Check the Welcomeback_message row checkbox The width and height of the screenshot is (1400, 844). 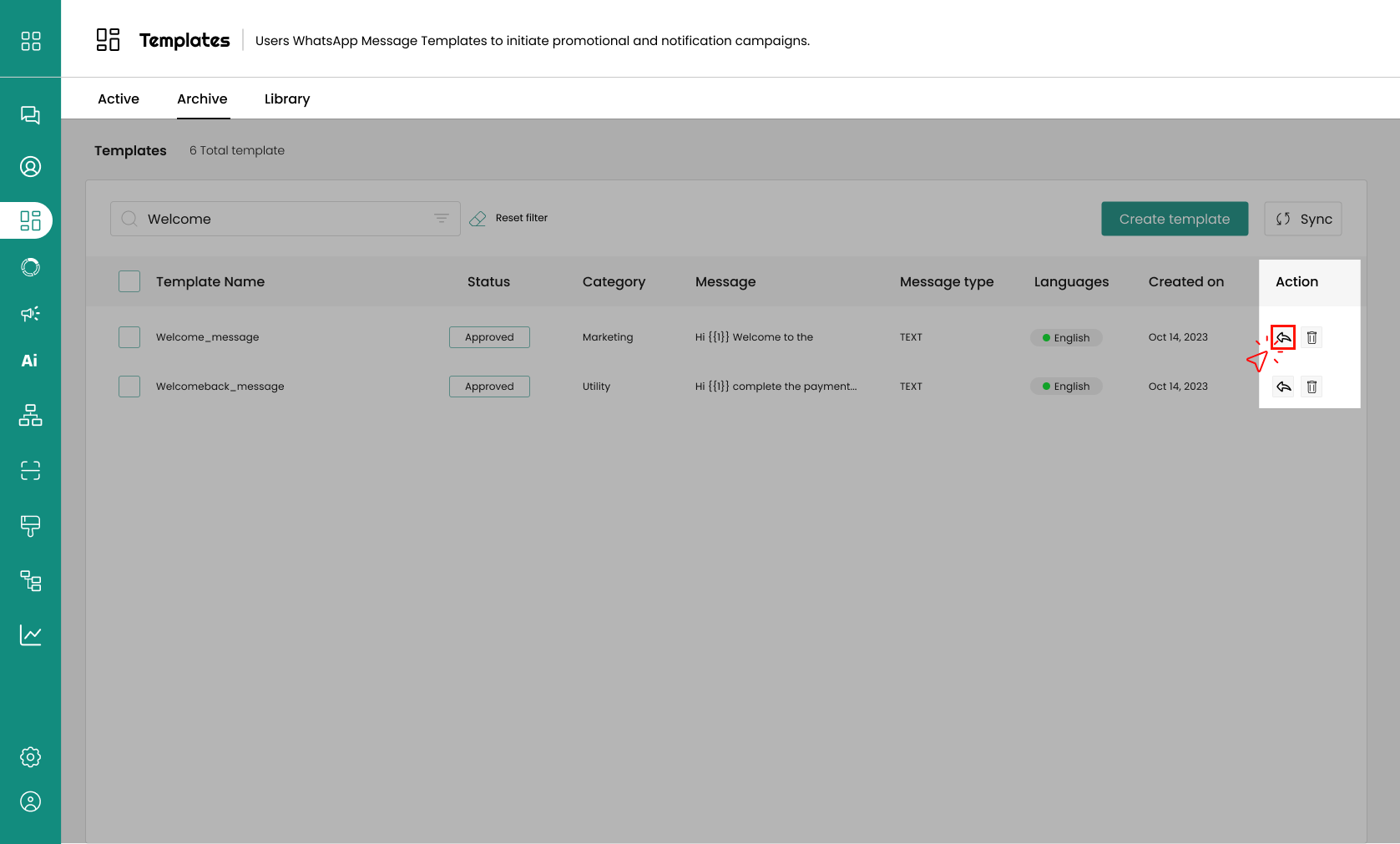coord(129,387)
